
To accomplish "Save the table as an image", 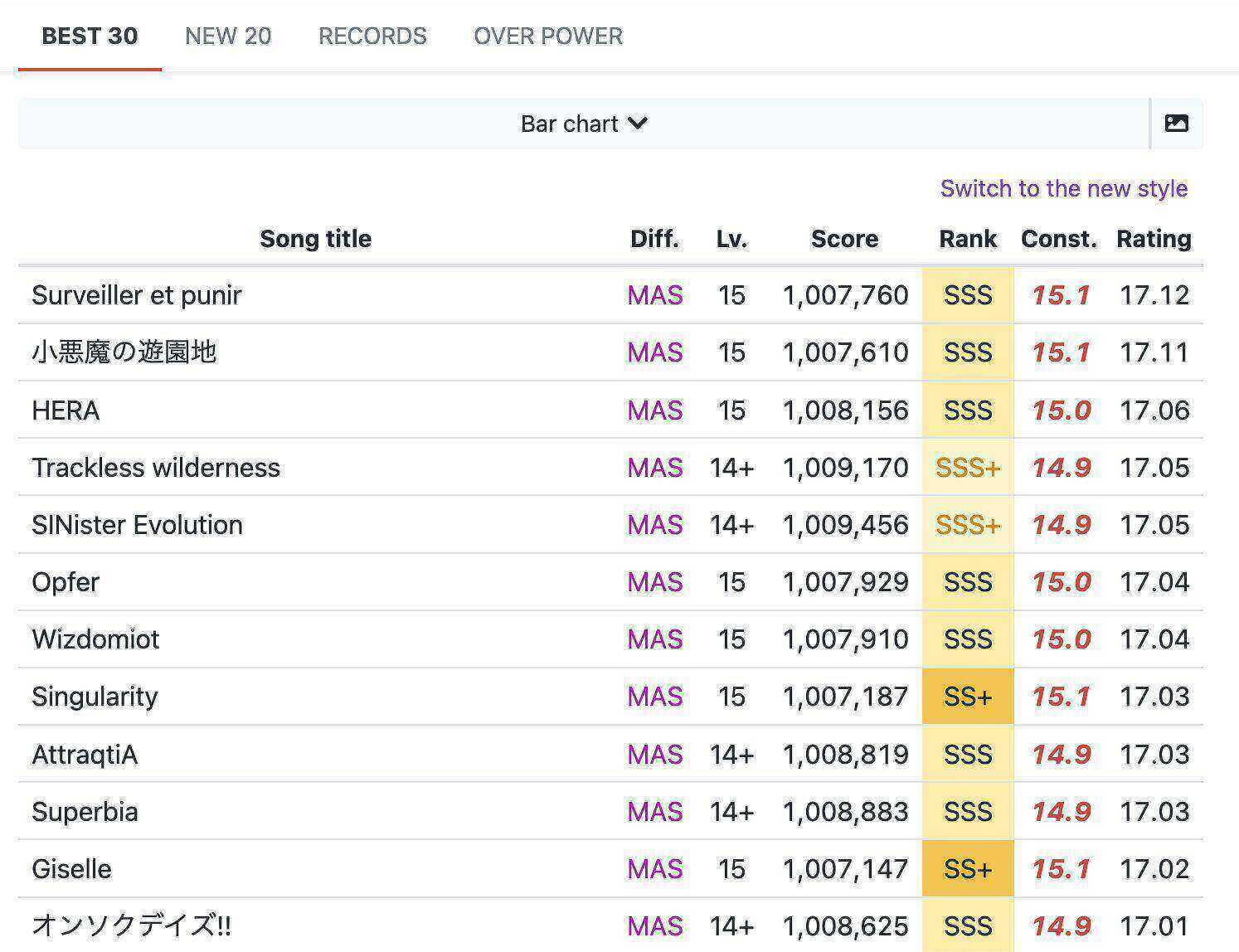I will (x=1177, y=124).
